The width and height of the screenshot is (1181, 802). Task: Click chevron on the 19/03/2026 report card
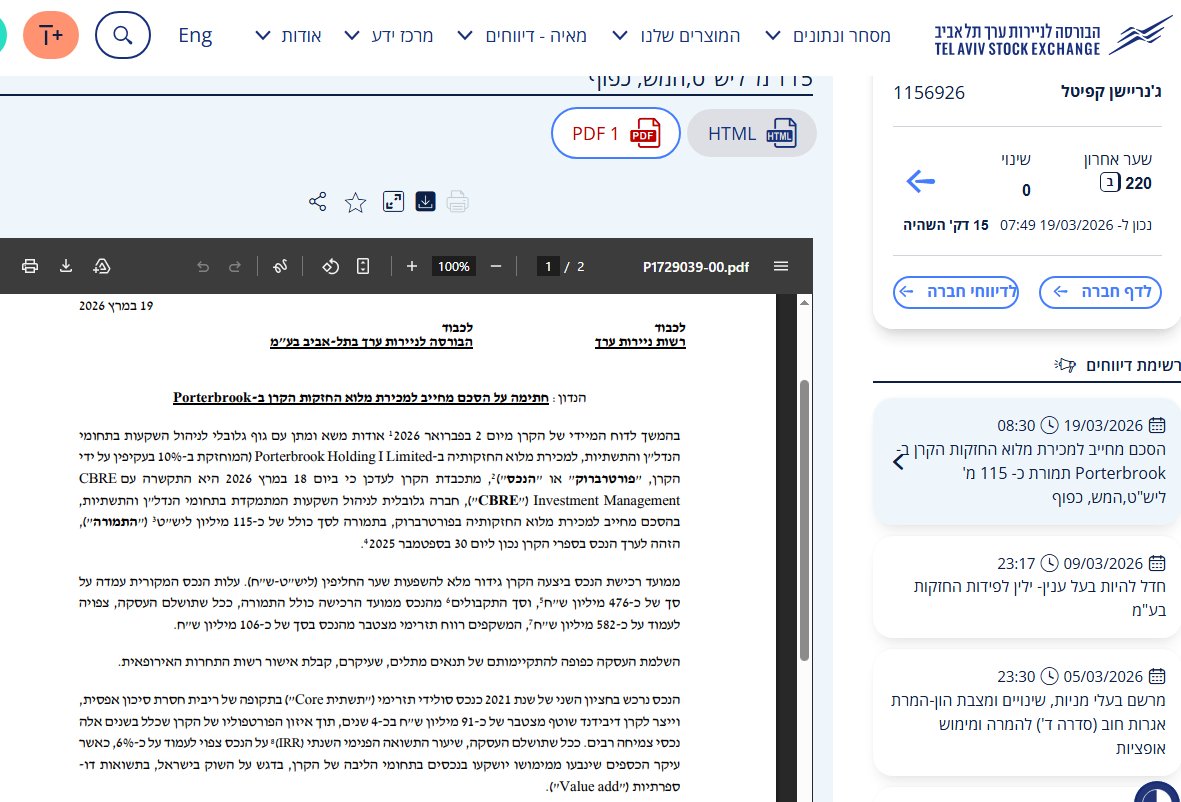point(898,462)
